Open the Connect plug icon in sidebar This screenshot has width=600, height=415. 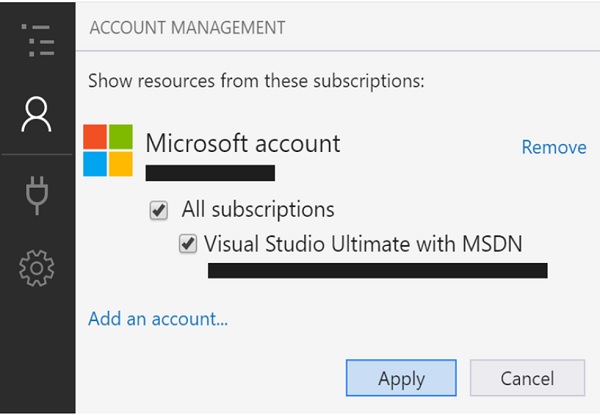(x=37, y=192)
